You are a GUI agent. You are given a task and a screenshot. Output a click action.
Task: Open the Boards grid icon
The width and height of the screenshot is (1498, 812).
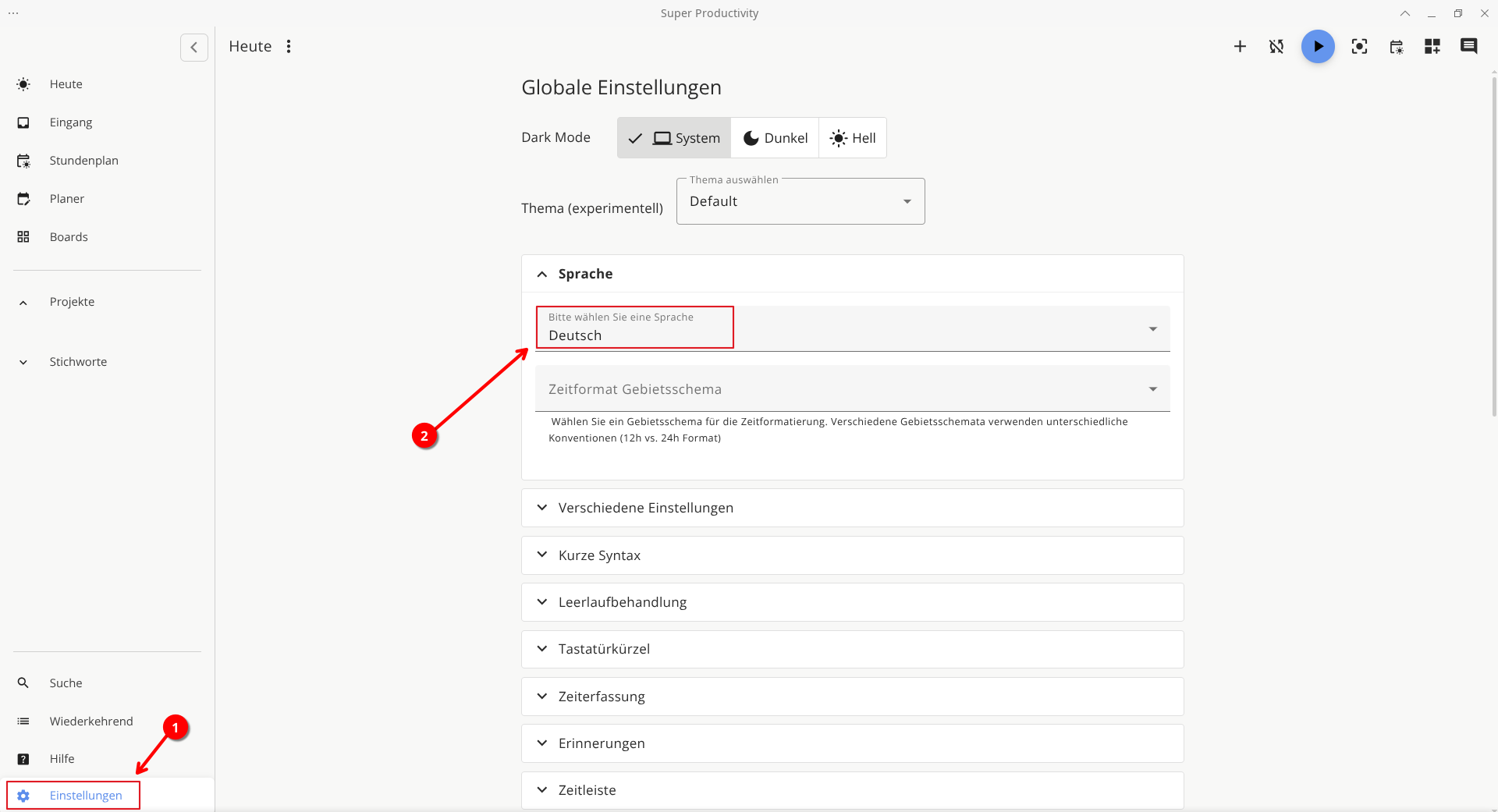[23, 236]
